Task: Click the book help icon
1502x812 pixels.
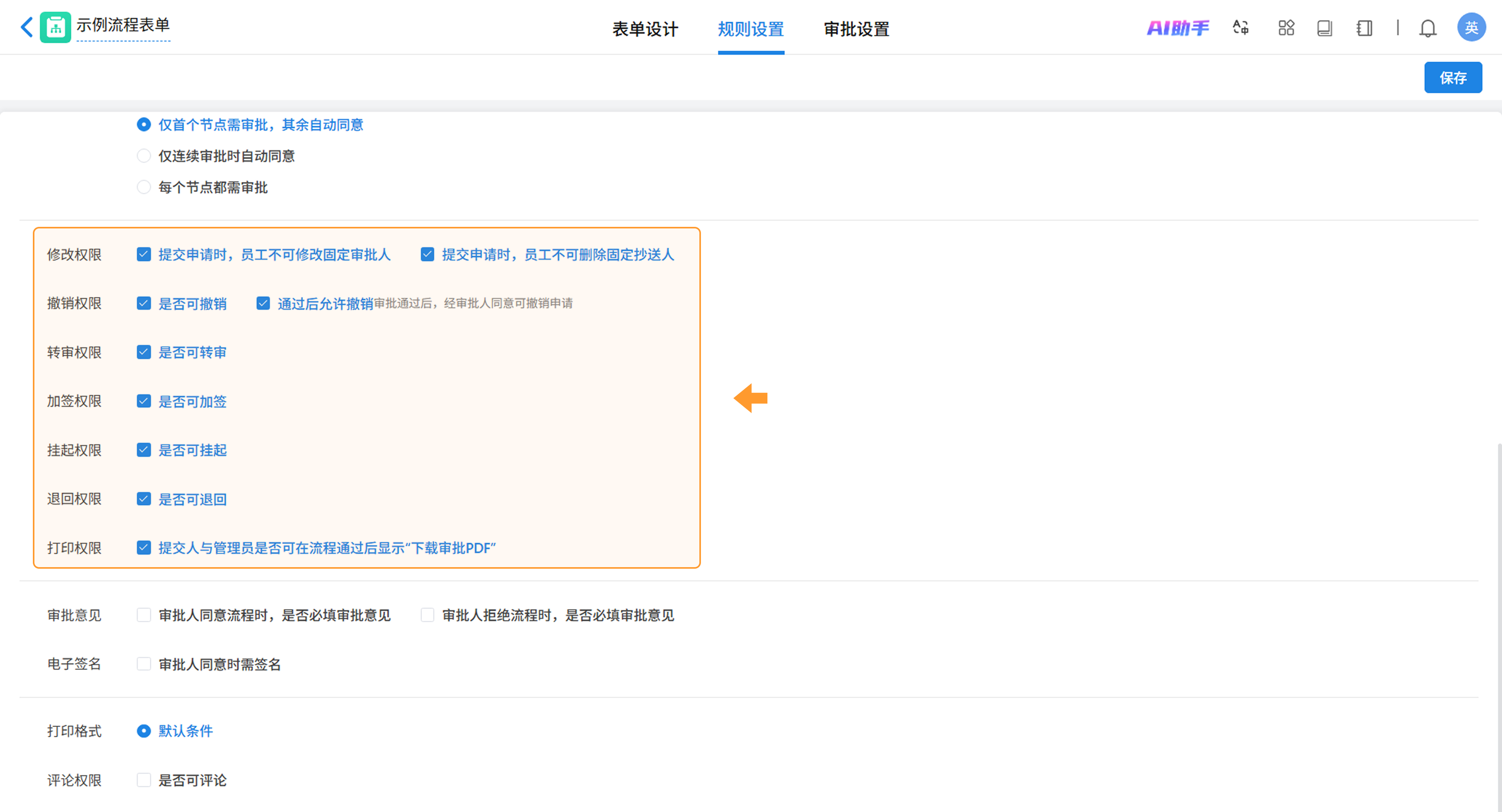Action: pos(1324,27)
